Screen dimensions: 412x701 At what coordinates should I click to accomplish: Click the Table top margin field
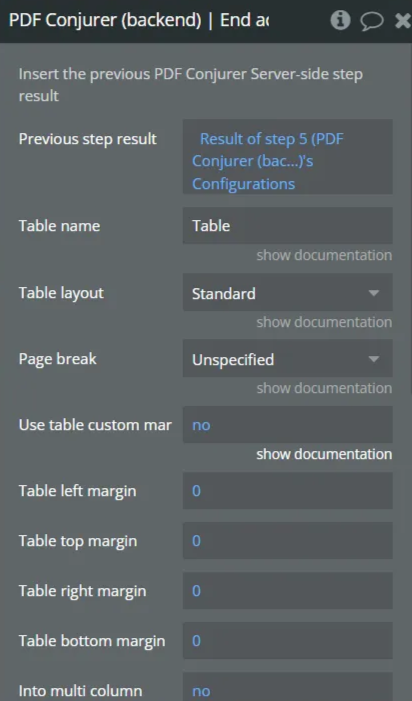288,541
